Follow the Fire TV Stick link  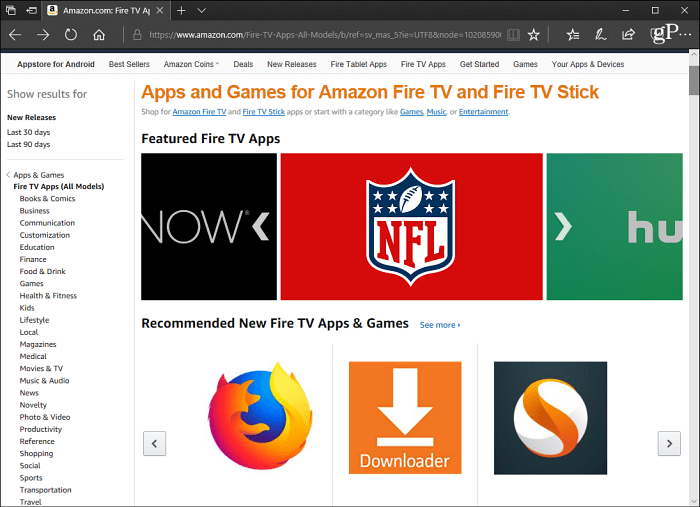[263, 112]
